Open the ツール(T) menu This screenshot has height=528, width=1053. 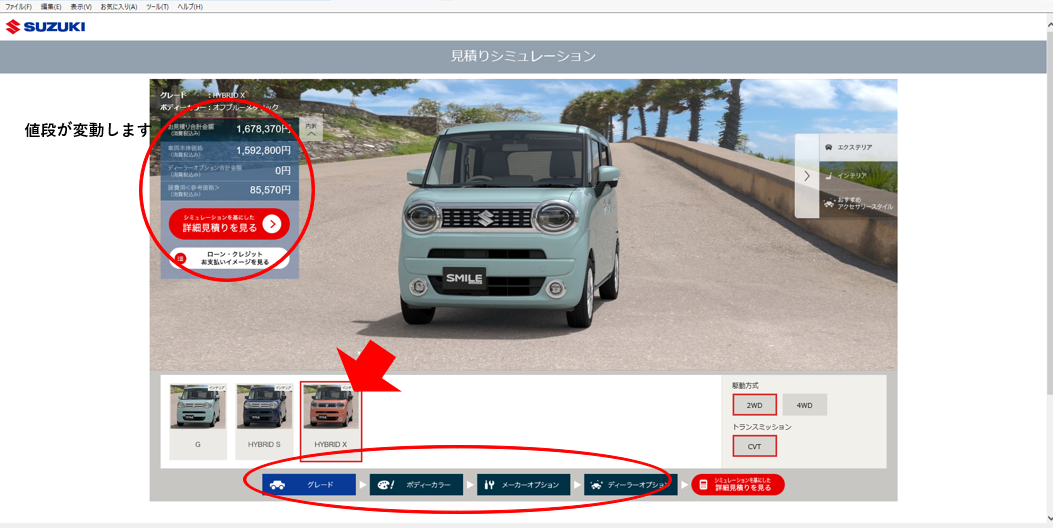[157, 7]
